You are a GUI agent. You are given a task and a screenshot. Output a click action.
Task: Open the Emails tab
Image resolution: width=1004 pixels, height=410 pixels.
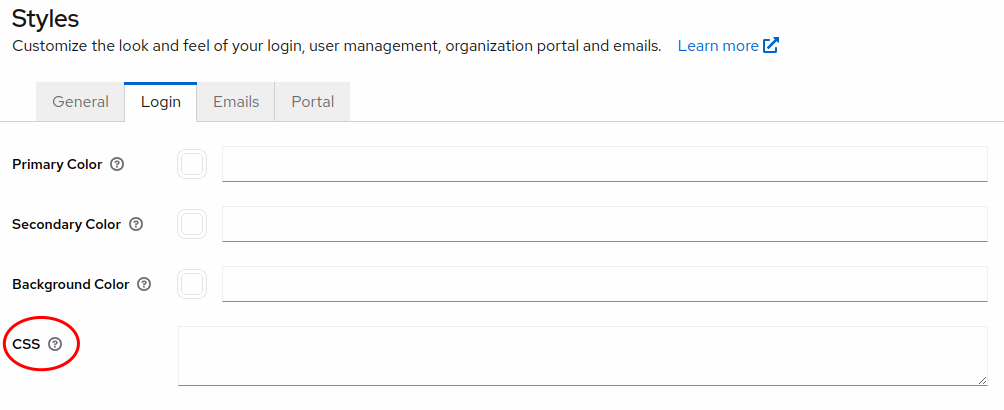[x=236, y=102]
